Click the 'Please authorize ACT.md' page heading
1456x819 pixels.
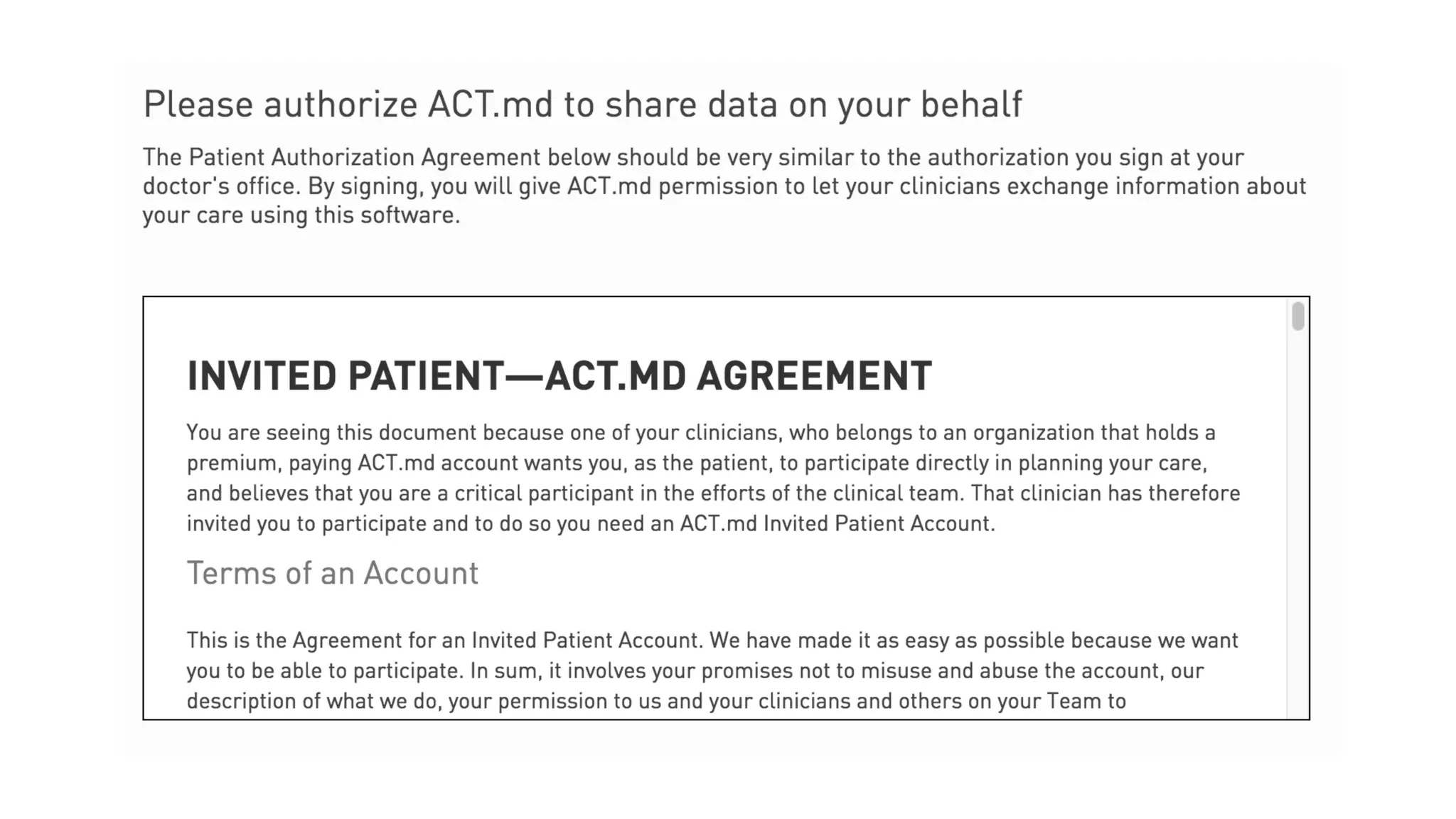click(x=582, y=105)
